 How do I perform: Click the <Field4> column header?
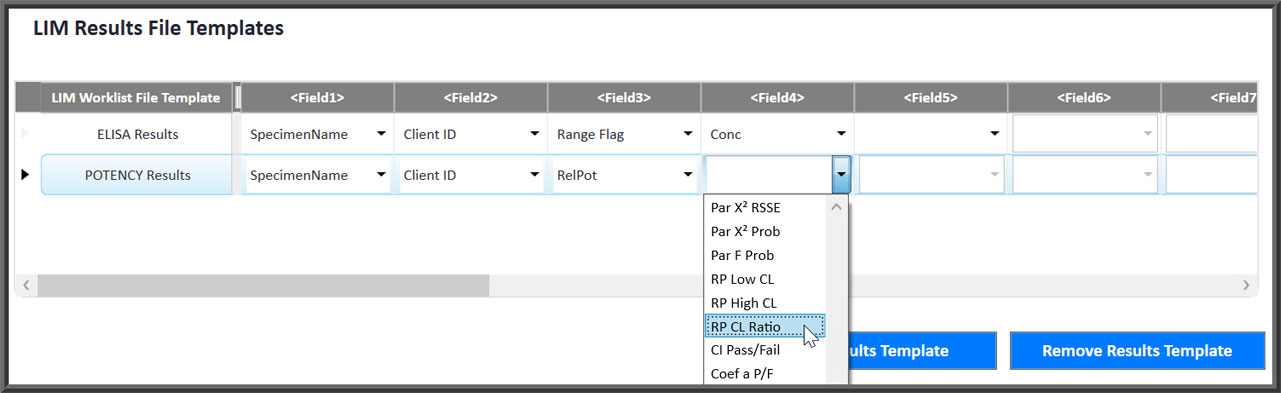click(x=777, y=97)
